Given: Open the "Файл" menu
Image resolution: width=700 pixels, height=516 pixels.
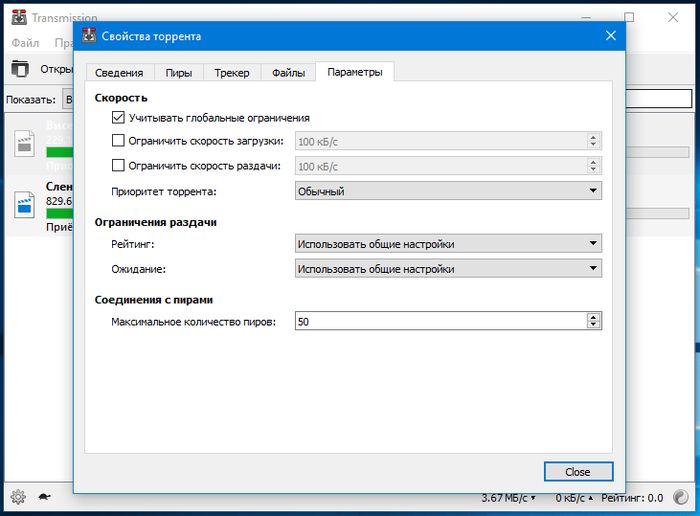Looking at the screenshot, I should pos(25,43).
